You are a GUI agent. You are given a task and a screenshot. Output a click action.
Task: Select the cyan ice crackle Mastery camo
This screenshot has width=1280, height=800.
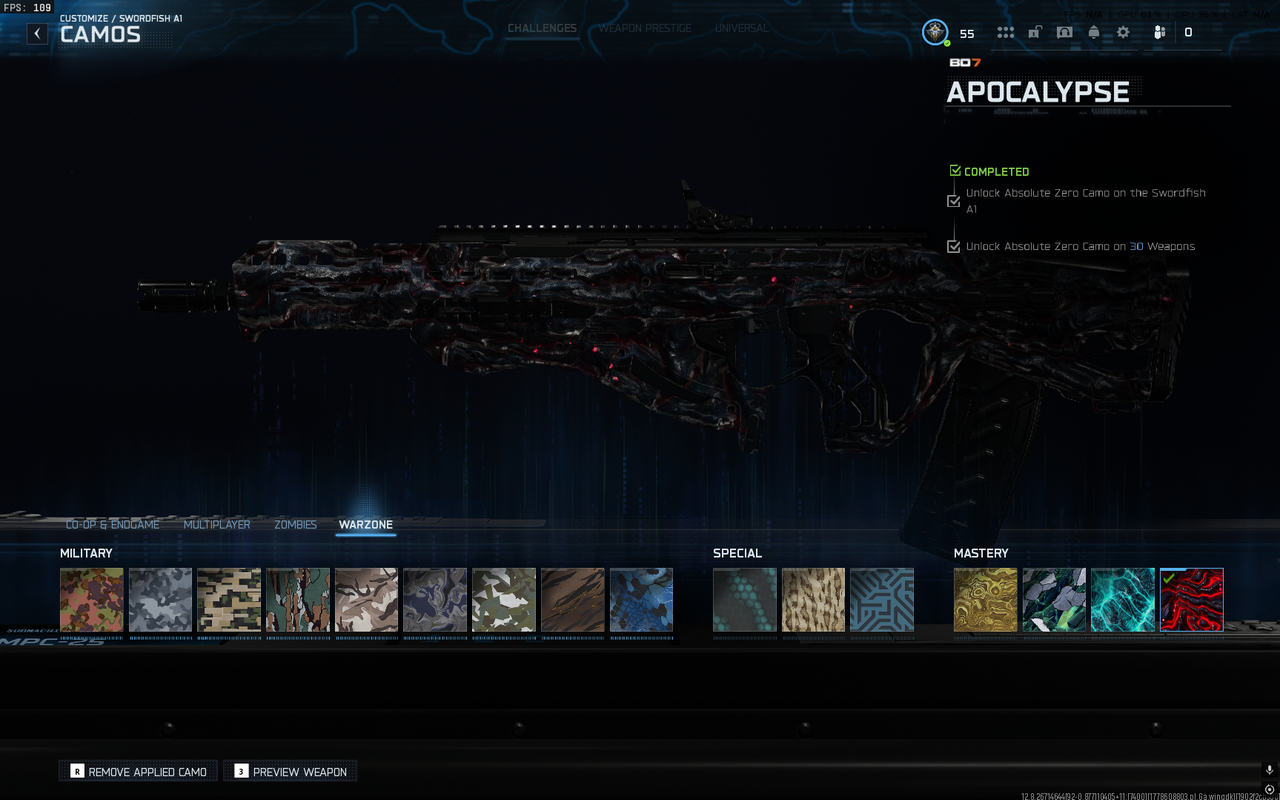[x=1123, y=600]
